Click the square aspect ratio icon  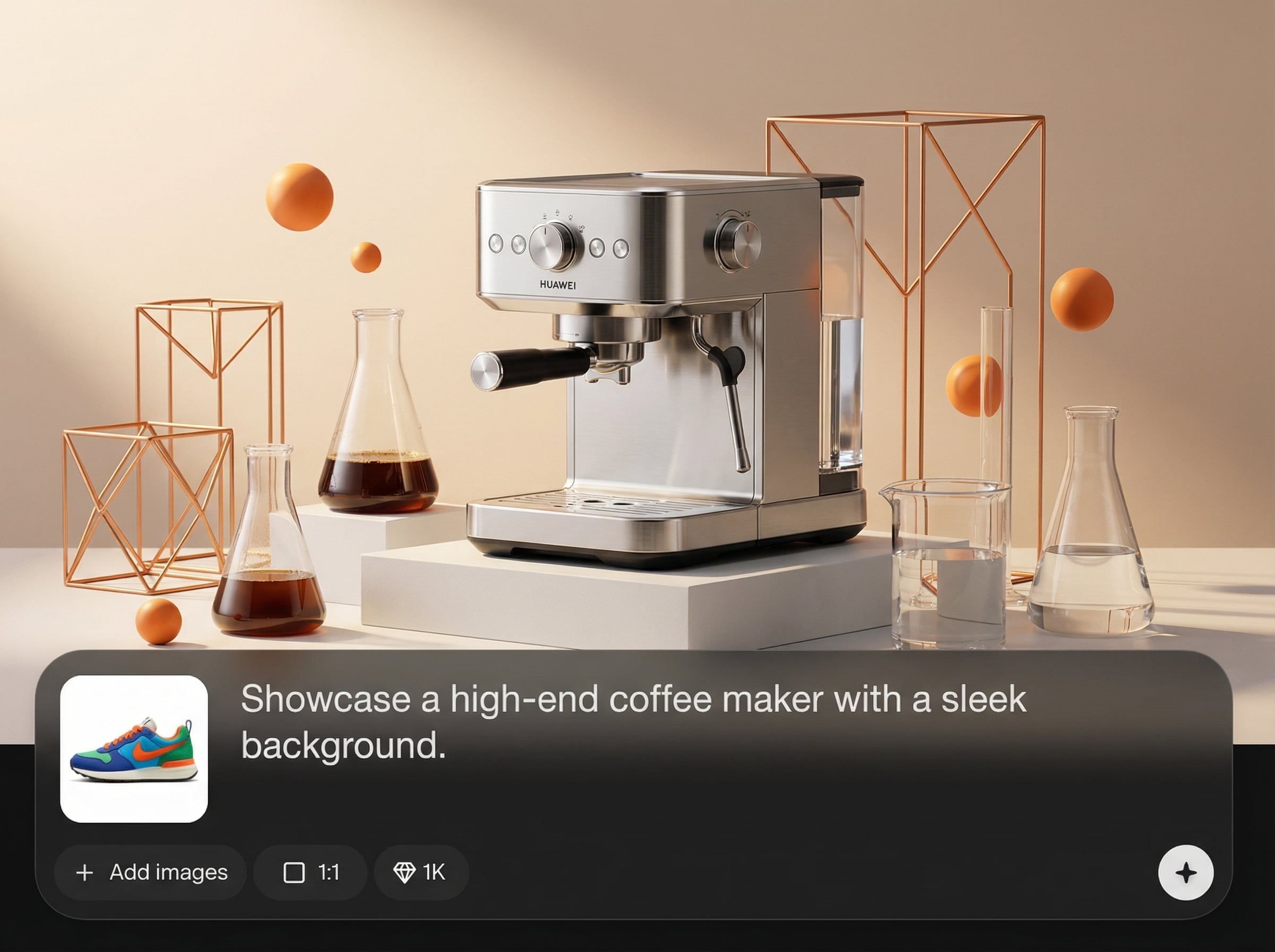point(294,872)
